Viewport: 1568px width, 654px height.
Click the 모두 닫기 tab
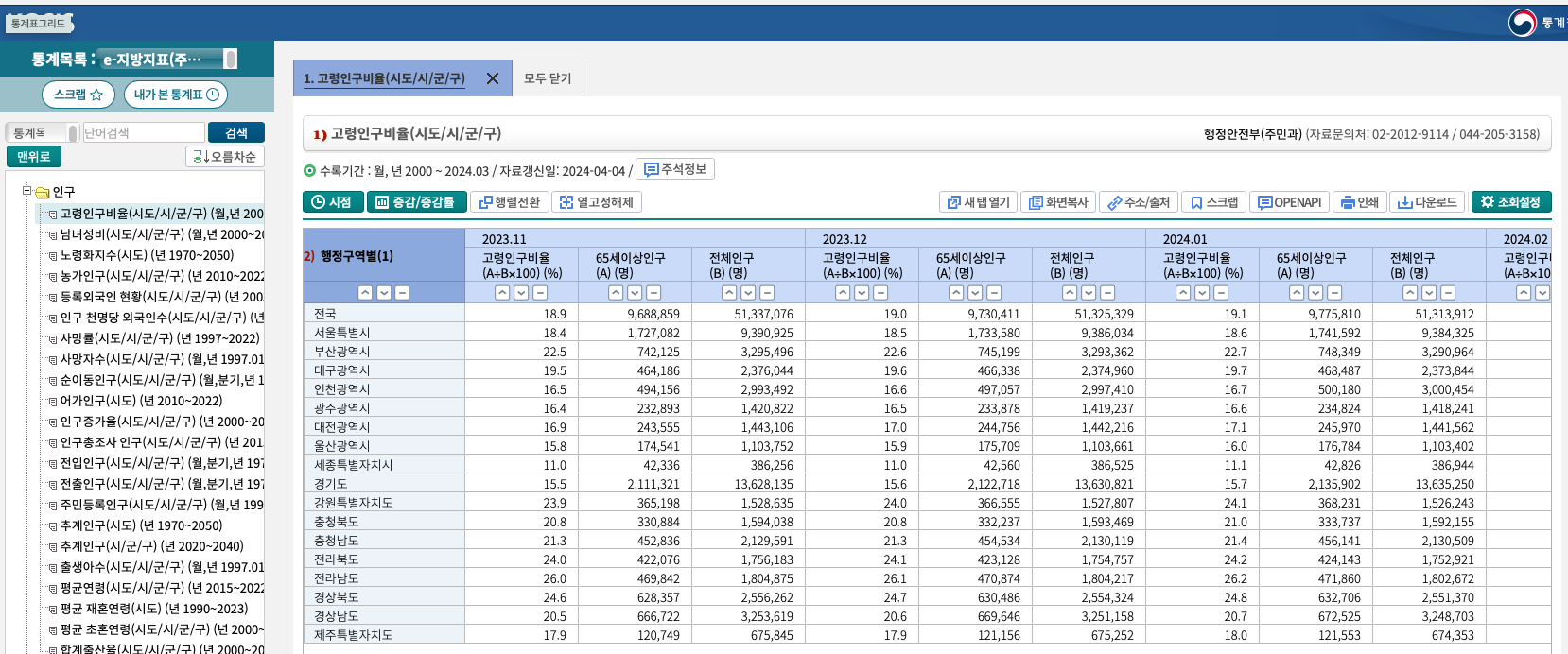tap(548, 78)
